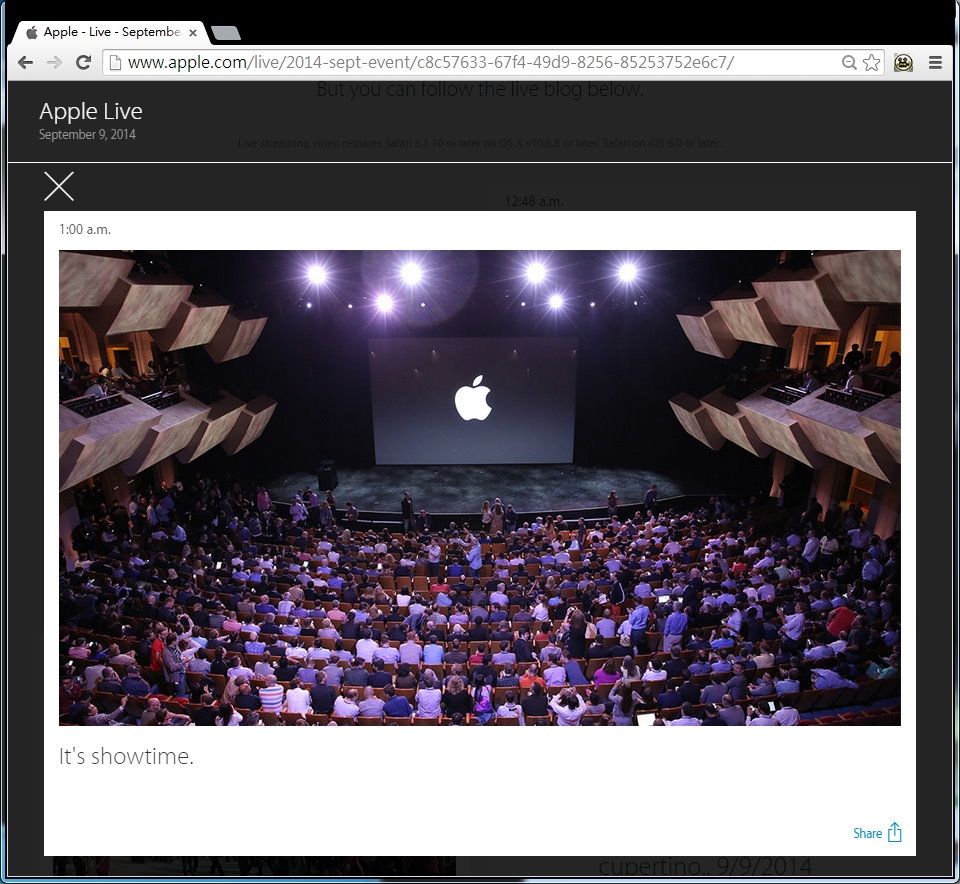Open the browser extension icon
This screenshot has width=960, height=884.
(x=903, y=62)
